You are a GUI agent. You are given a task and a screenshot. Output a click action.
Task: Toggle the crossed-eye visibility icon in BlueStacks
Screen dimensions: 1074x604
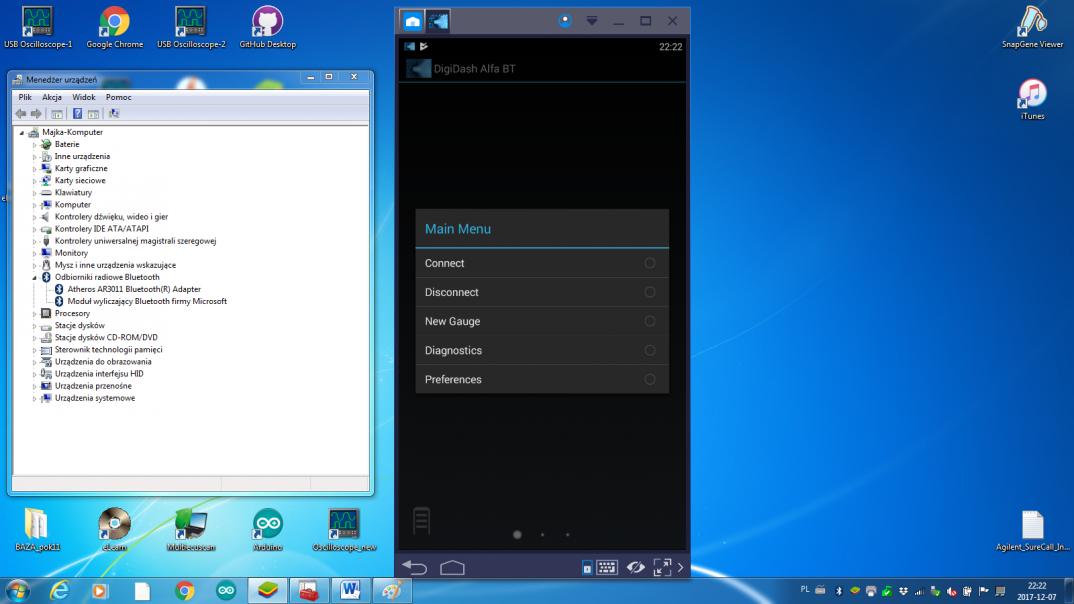point(634,568)
